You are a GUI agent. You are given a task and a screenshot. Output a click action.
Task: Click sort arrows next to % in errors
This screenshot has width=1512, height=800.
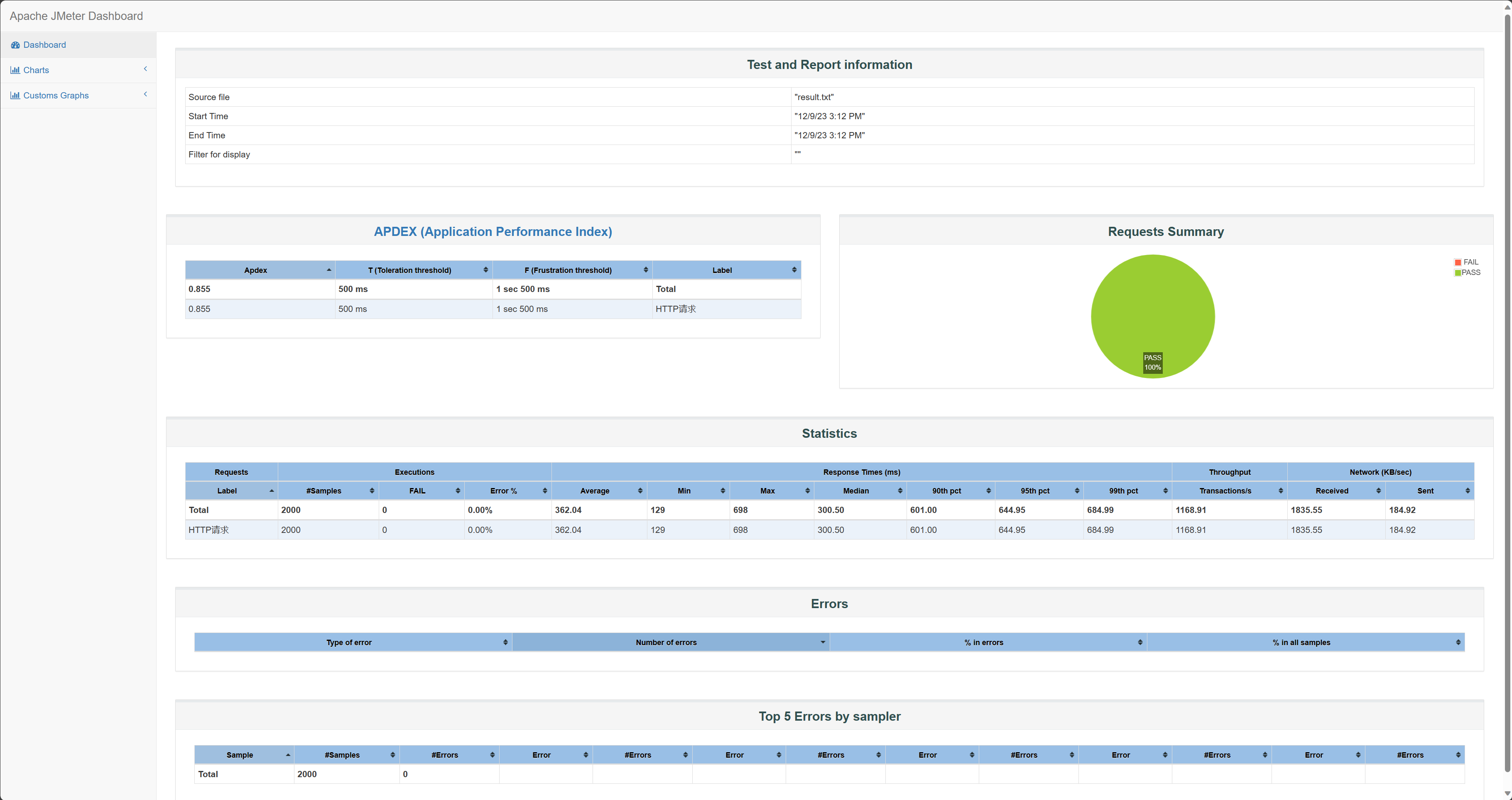[1140, 642]
